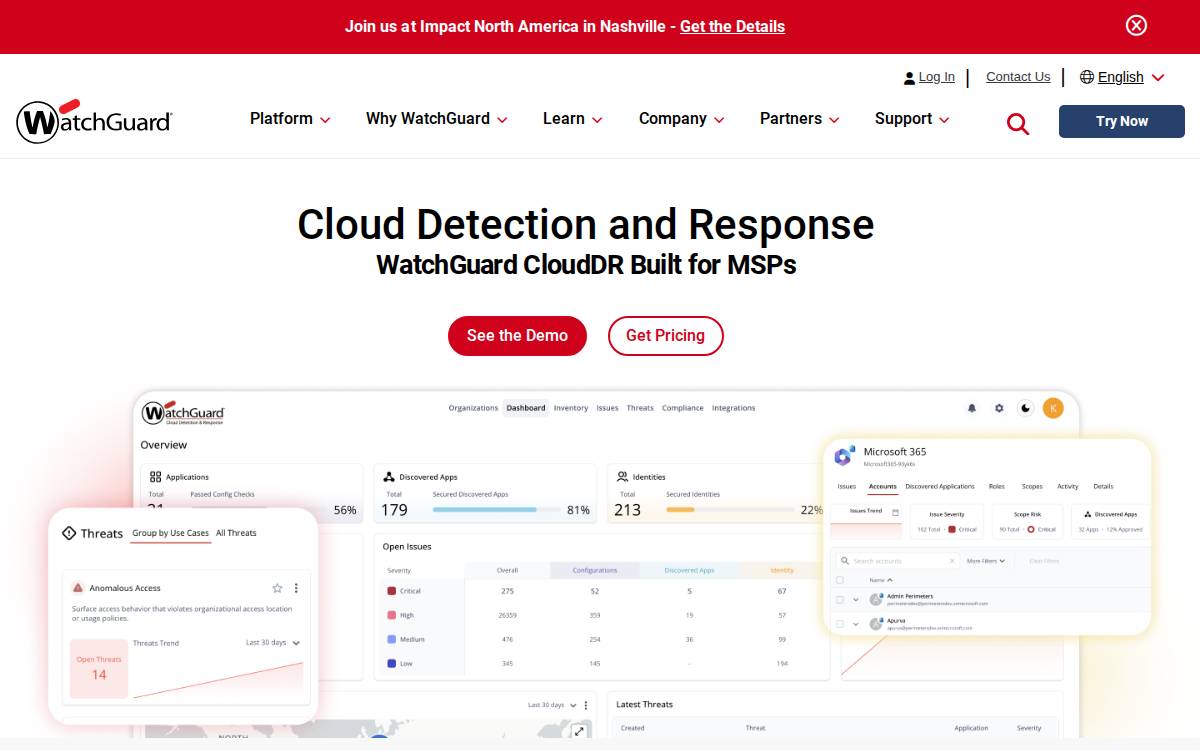Viewport: 1200px width, 750px height.
Task: Select the Details tab in Microsoft 365
Action: coord(1103,487)
